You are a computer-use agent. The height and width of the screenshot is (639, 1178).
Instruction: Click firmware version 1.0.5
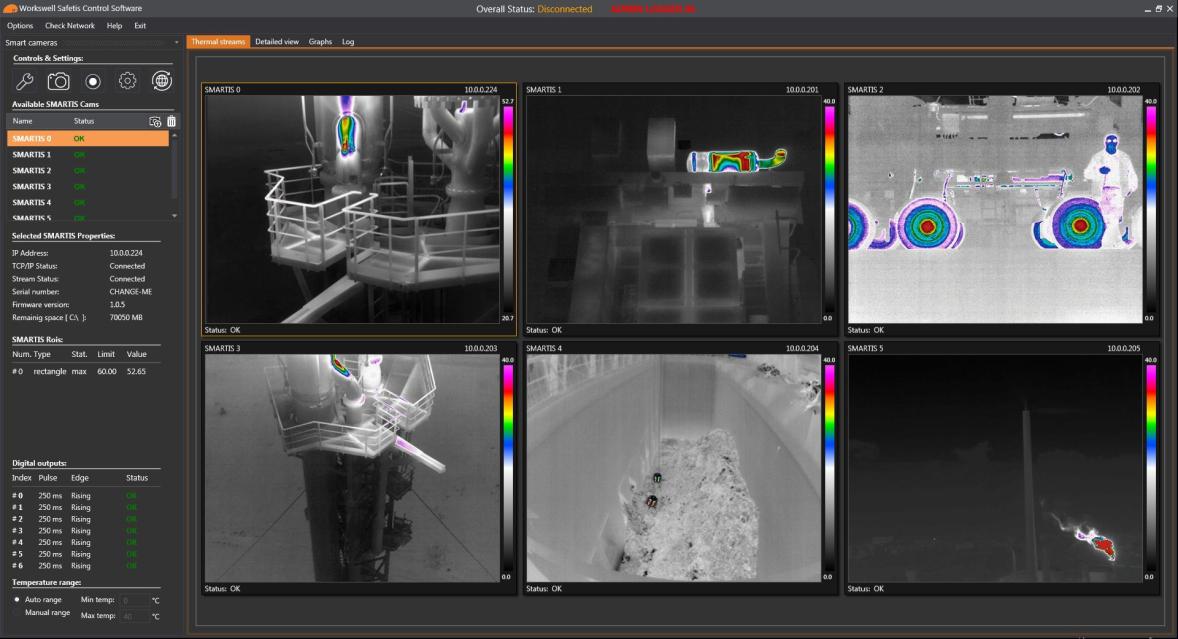point(117,305)
